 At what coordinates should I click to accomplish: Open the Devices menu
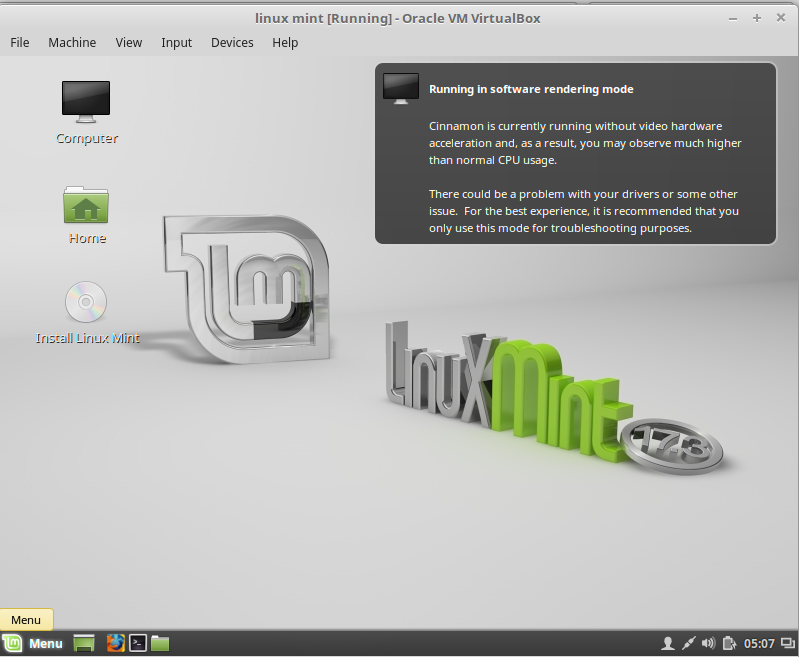pos(232,42)
